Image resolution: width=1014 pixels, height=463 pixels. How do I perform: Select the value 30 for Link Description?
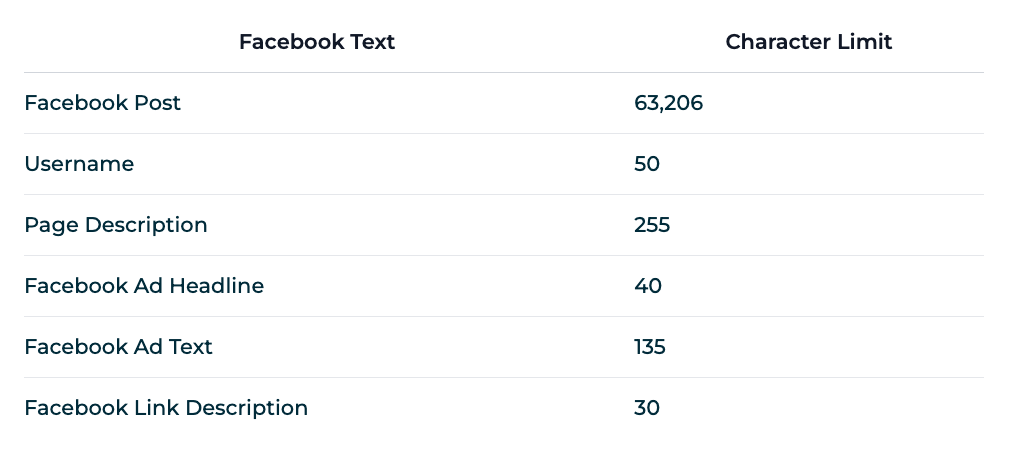pyautogui.click(x=647, y=408)
